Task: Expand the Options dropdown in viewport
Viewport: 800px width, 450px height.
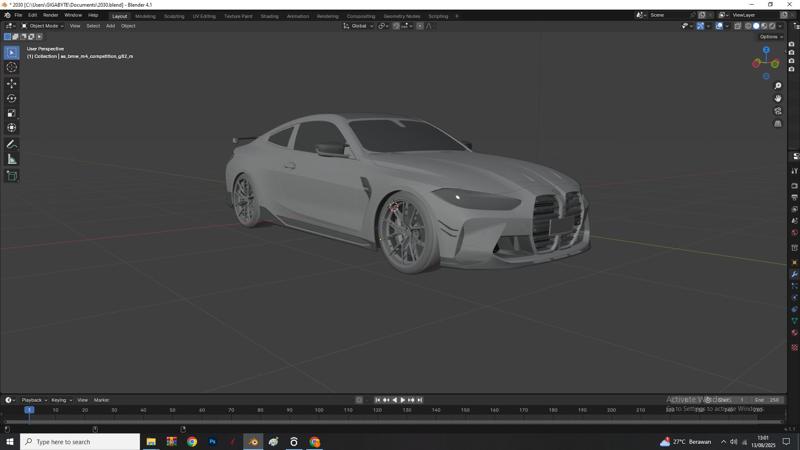Action: (x=770, y=37)
